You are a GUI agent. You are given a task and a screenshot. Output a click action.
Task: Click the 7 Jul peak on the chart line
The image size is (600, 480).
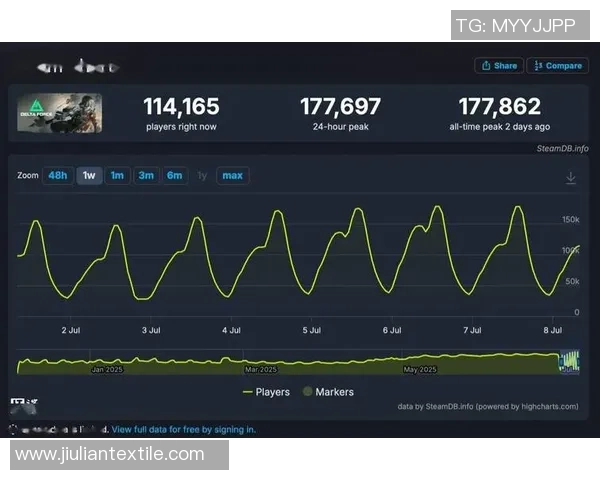point(517,207)
